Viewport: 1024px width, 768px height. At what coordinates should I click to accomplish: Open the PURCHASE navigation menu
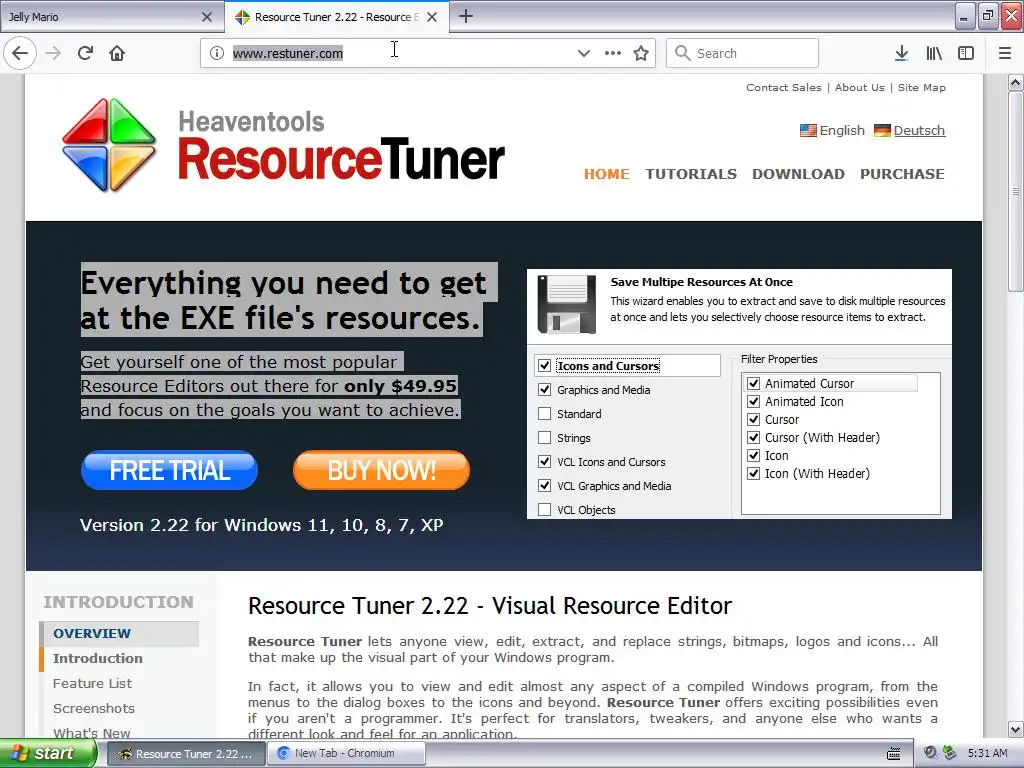[x=902, y=174]
